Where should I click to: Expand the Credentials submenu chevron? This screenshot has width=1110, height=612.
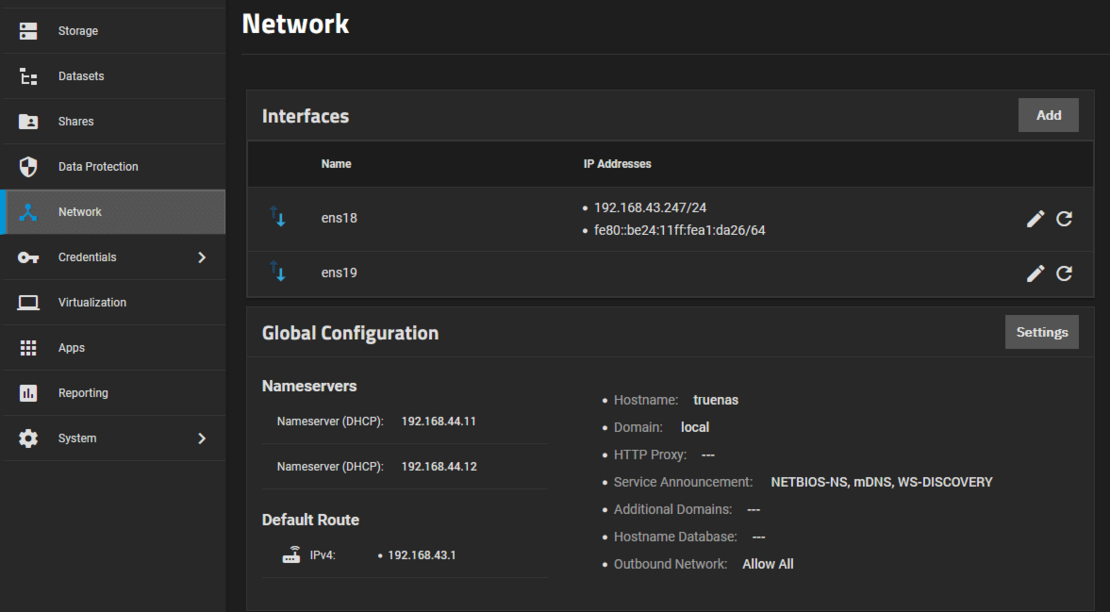point(202,257)
